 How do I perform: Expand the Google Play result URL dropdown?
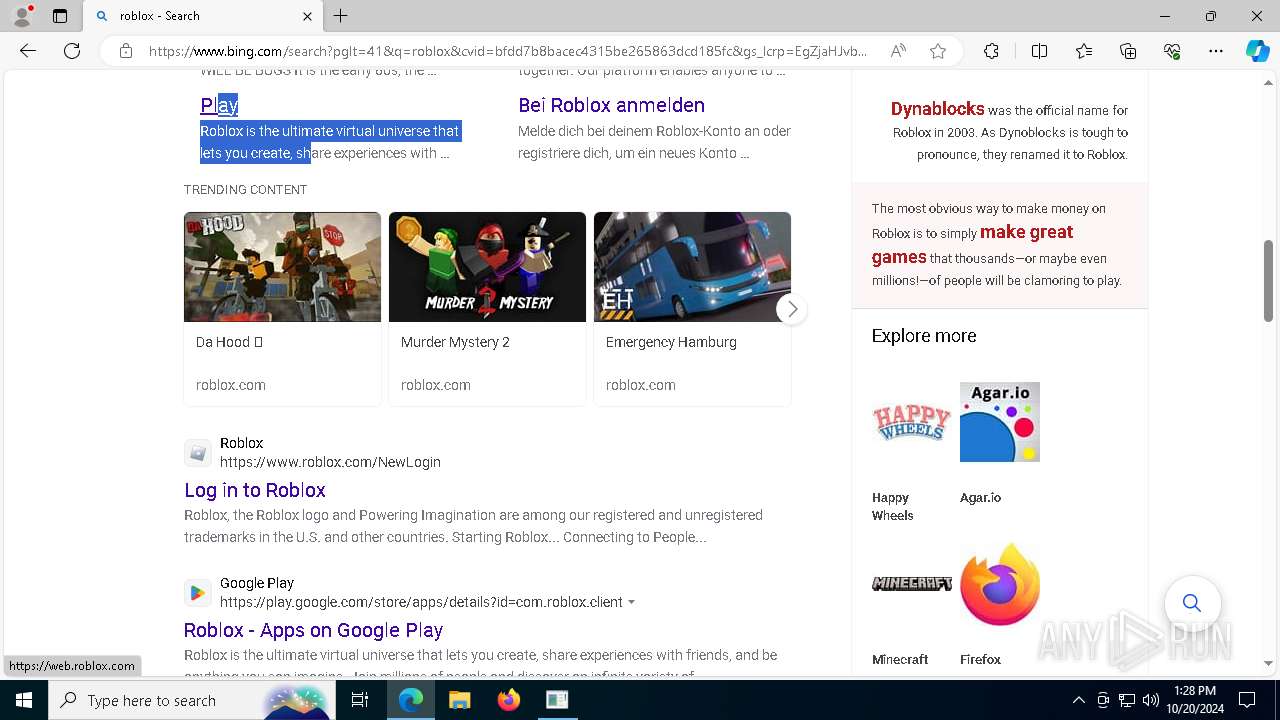coord(631,602)
